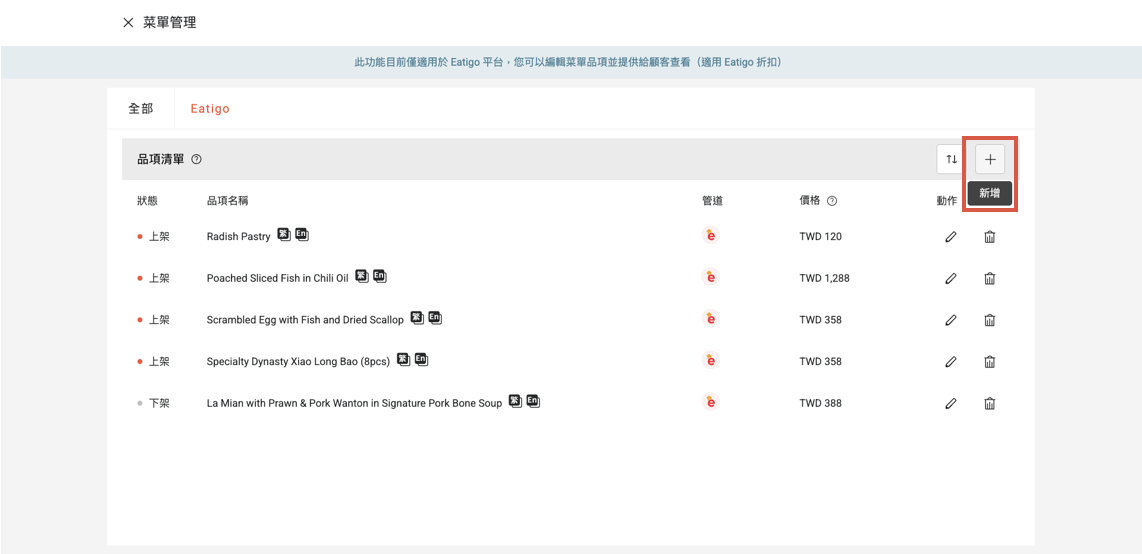This screenshot has height=554, width=1142.
Task: Click help icon beside 品項清單 heading
Action: [197, 160]
